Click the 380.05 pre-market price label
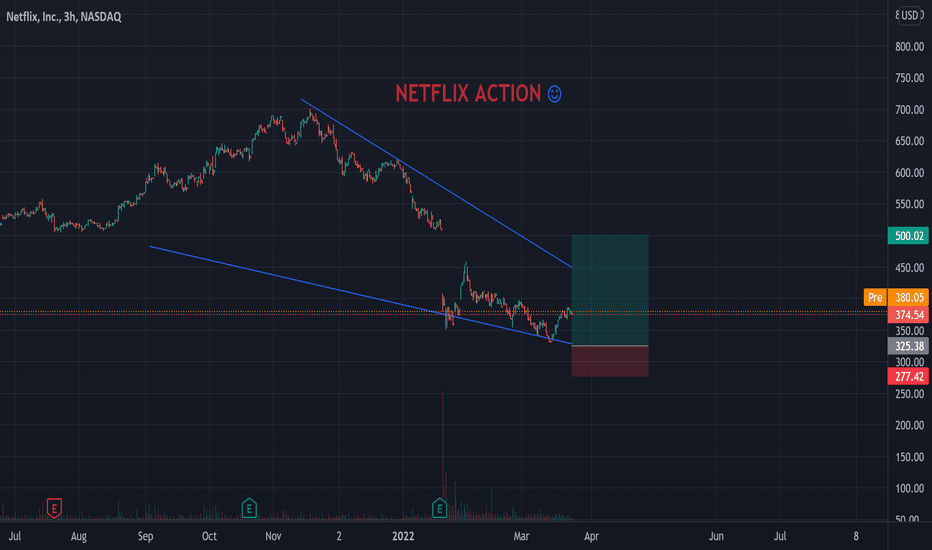This screenshot has height=550, width=932. click(908, 297)
